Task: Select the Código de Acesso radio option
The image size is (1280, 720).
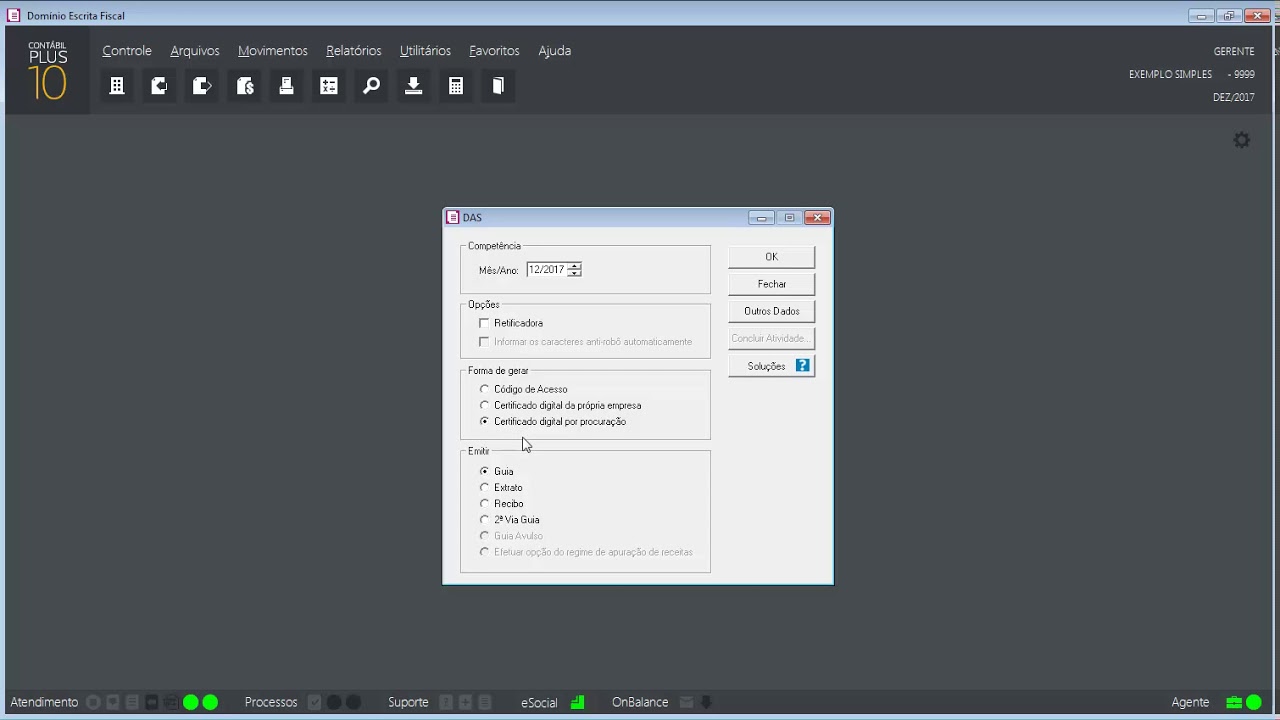Action: tap(484, 389)
